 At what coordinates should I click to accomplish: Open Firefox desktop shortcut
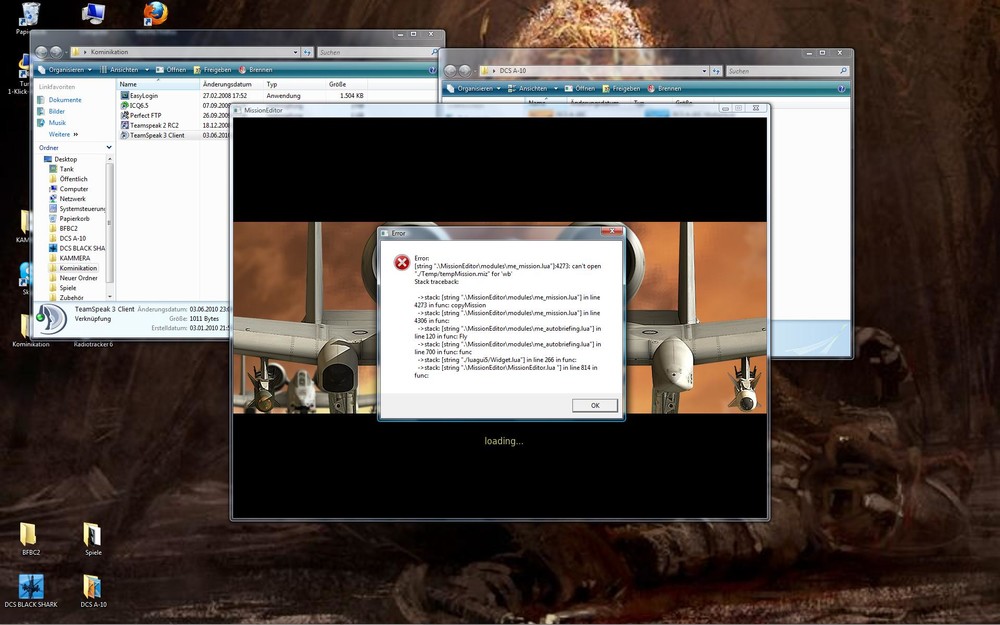pos(155,13)
